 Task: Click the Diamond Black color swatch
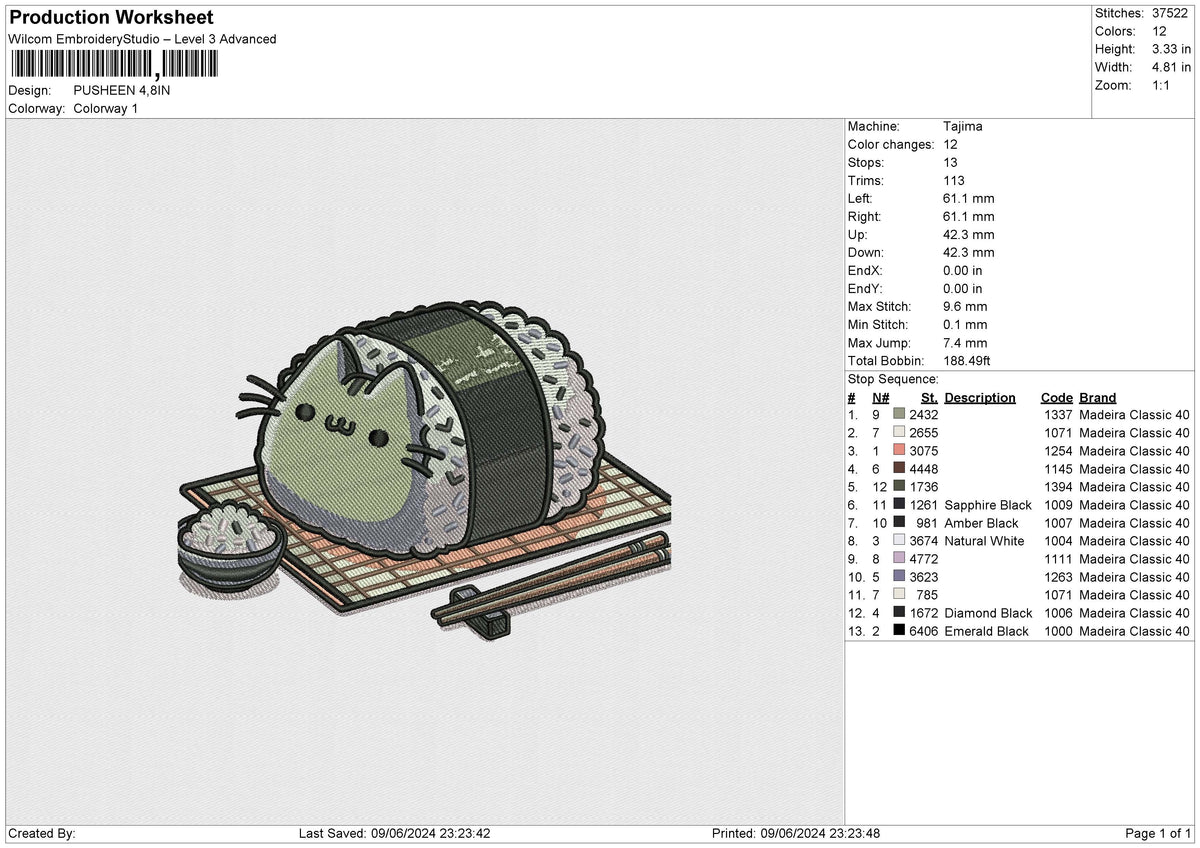pos(899,613)
